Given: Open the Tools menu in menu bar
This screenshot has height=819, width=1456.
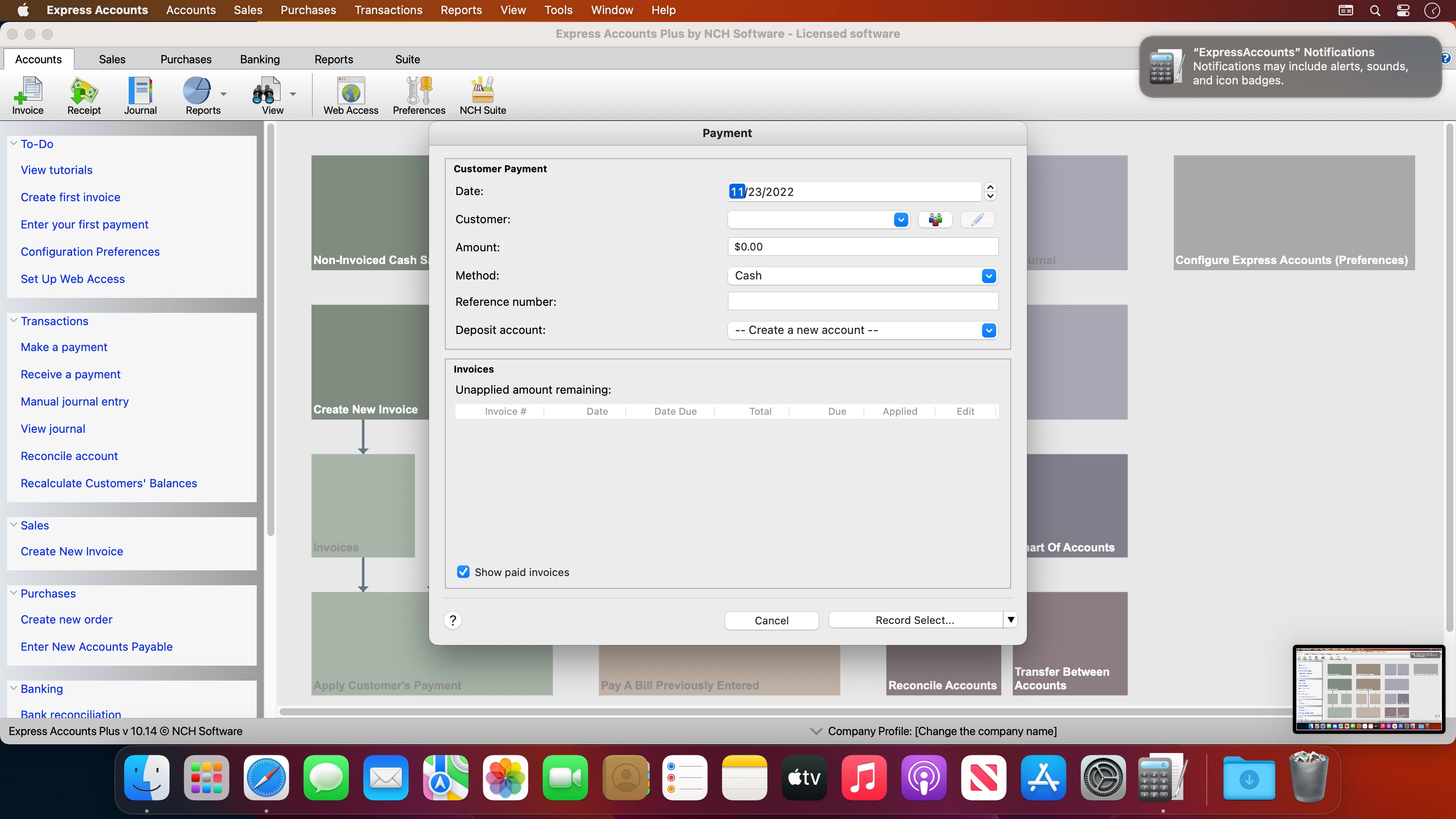Looking at the screenshot, I should pos(558,10).
